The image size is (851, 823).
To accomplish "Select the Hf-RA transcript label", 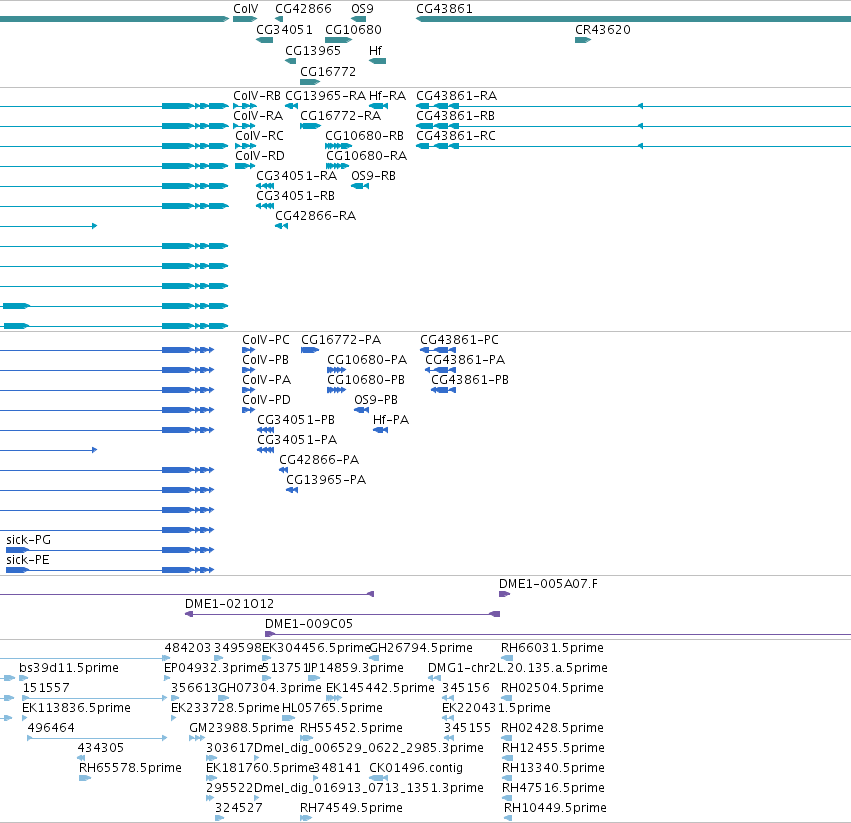I will coord(387,96).
